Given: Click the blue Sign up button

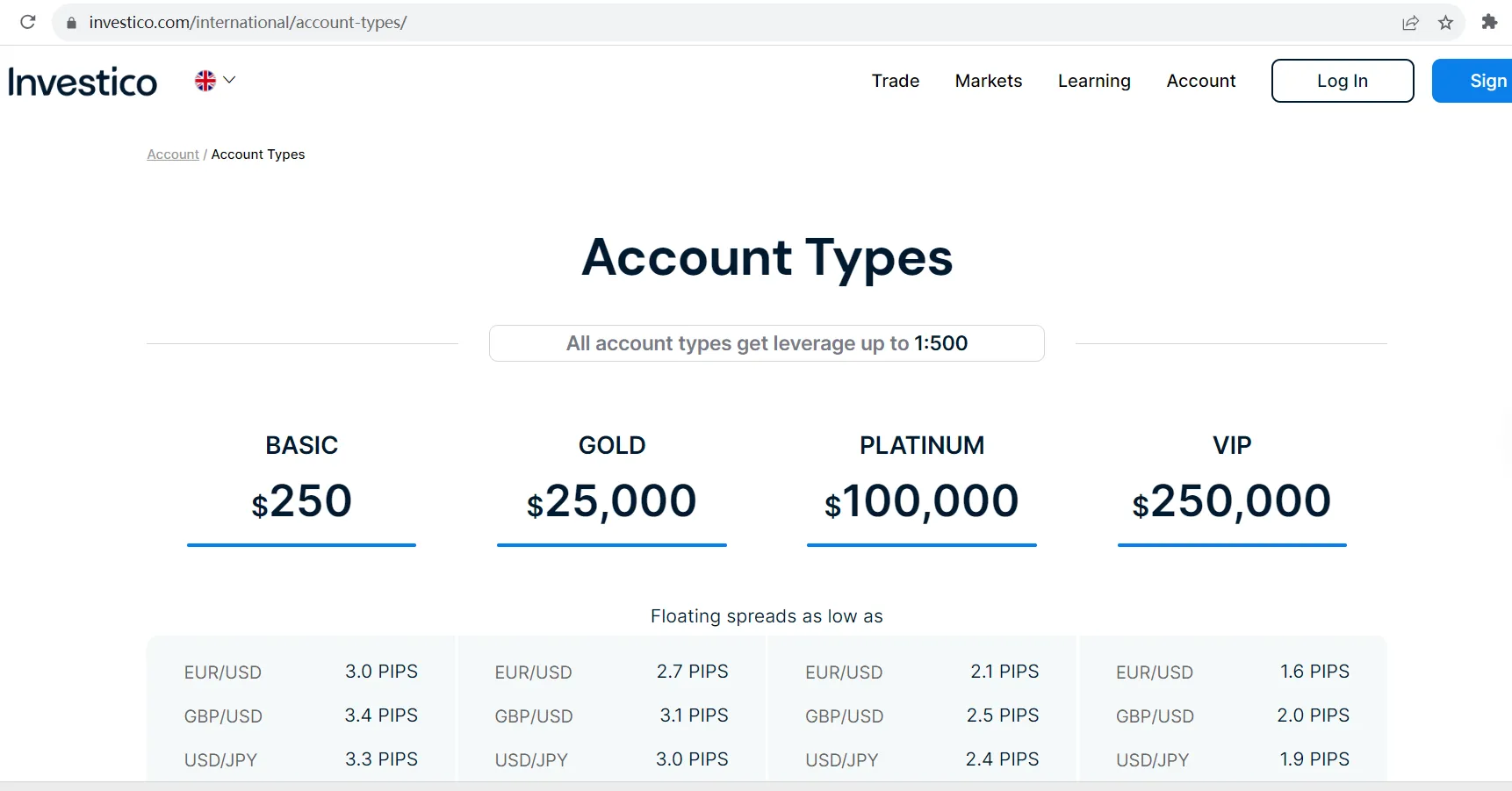Looking at the screenshot, I should click(x=1472, y=81).
